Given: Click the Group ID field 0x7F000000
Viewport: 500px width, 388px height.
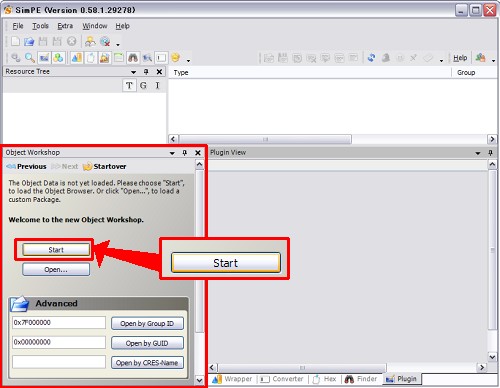Looking at the screenshot, I should pyautogui.click(x=59, y=323).
